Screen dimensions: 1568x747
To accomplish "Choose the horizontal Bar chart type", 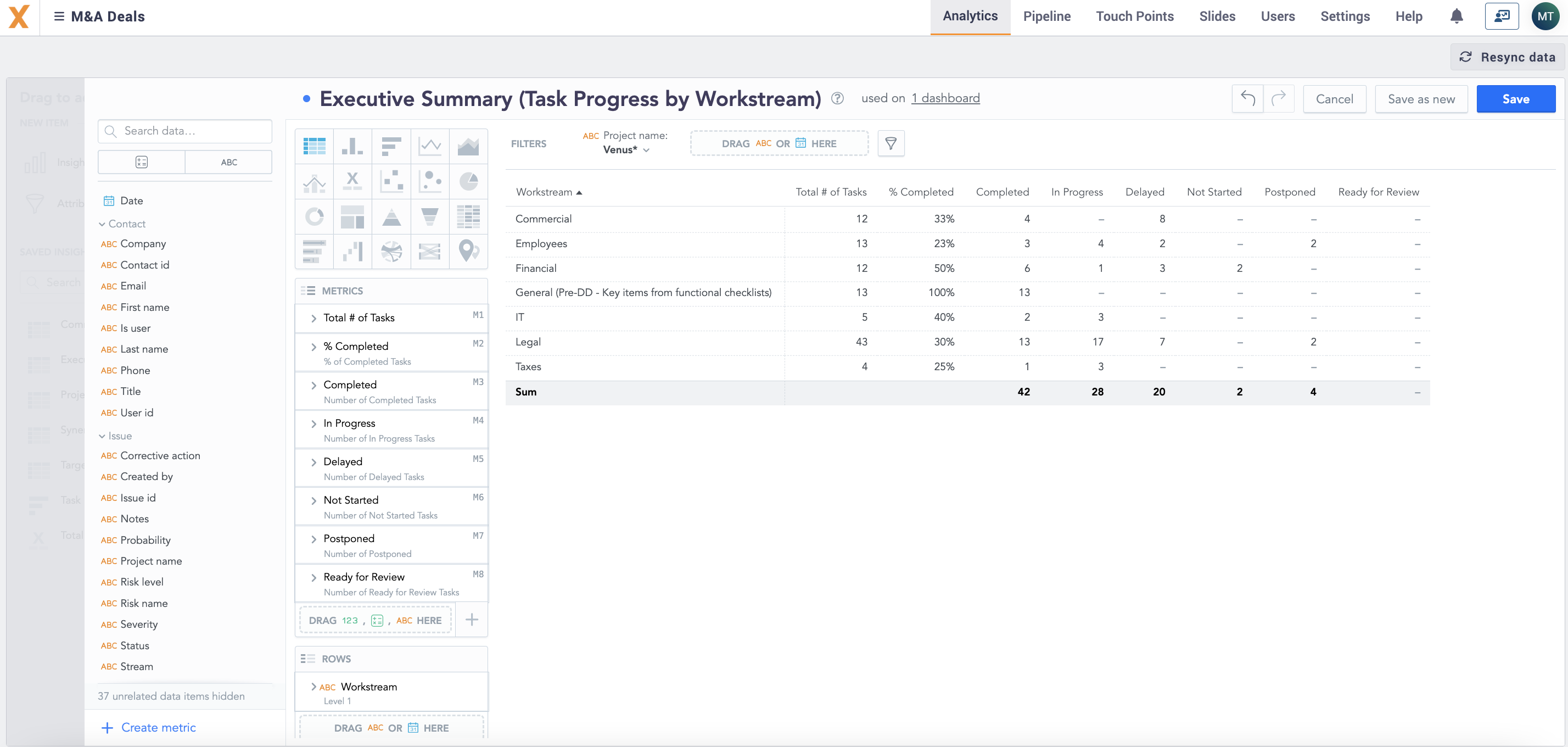I will point(391,146).
